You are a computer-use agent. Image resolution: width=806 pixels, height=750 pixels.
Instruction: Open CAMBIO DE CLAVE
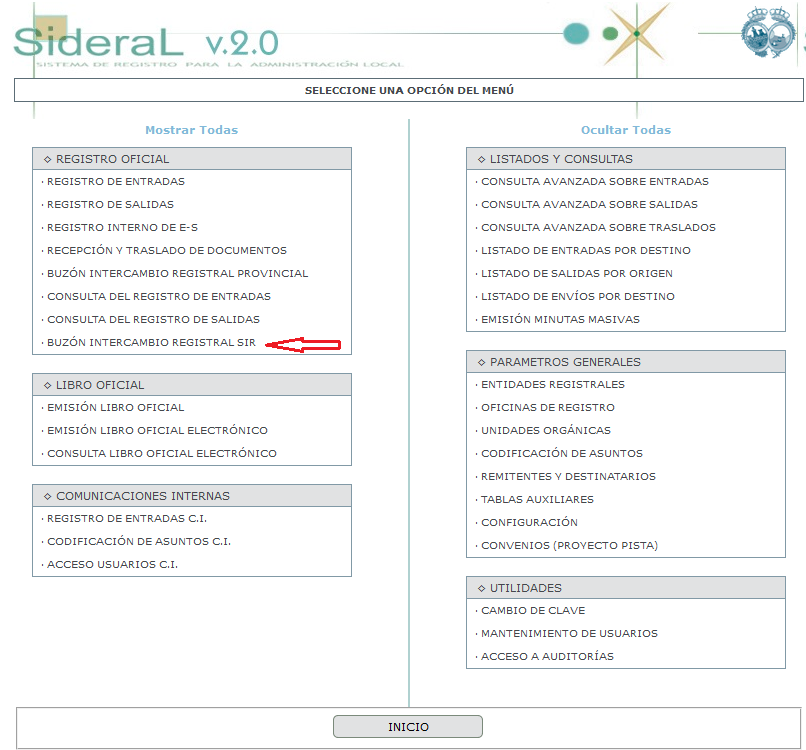tap(533, 611)
